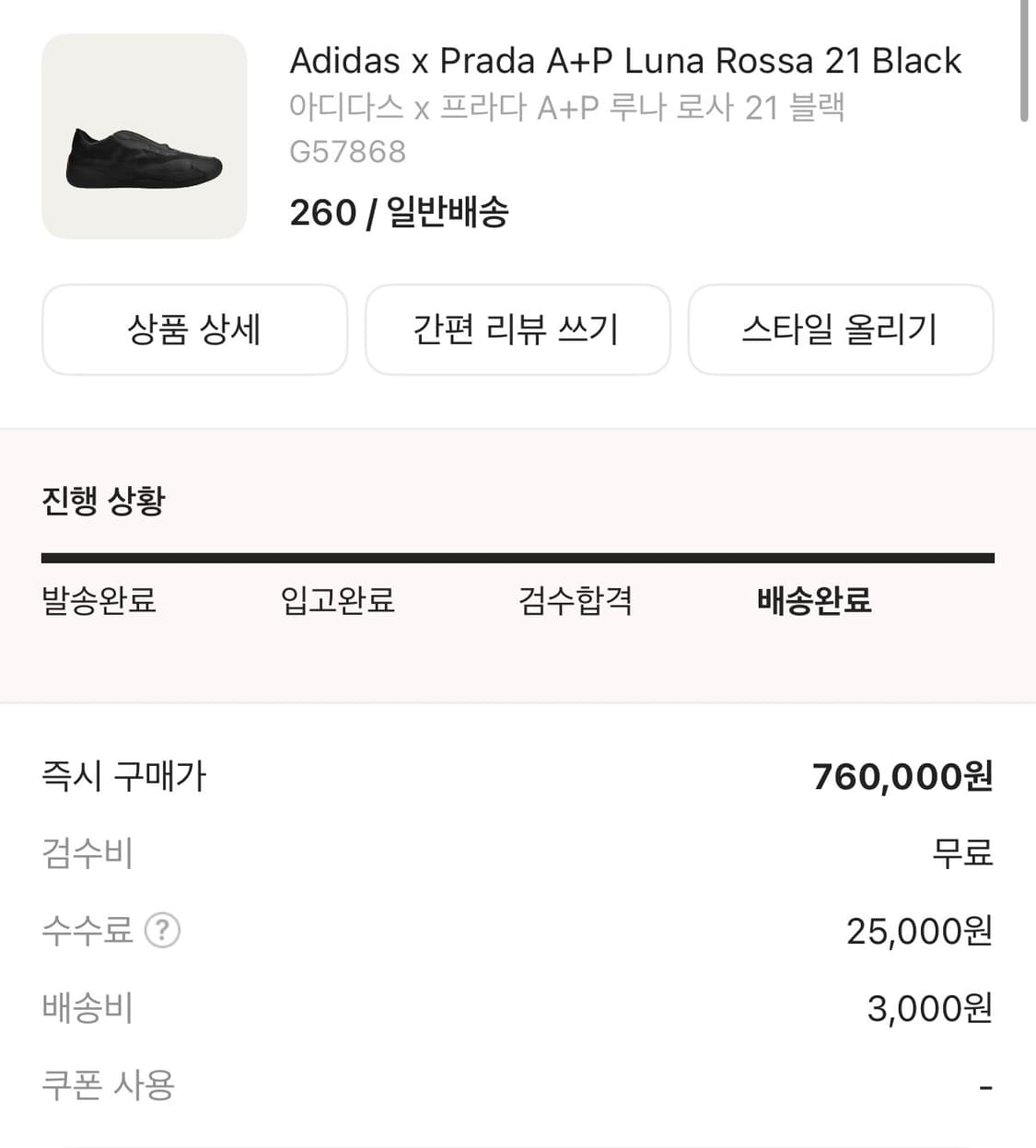
Task: Tap 간편 리뷰 쓰기 button
Action: (x=517, y=330)
